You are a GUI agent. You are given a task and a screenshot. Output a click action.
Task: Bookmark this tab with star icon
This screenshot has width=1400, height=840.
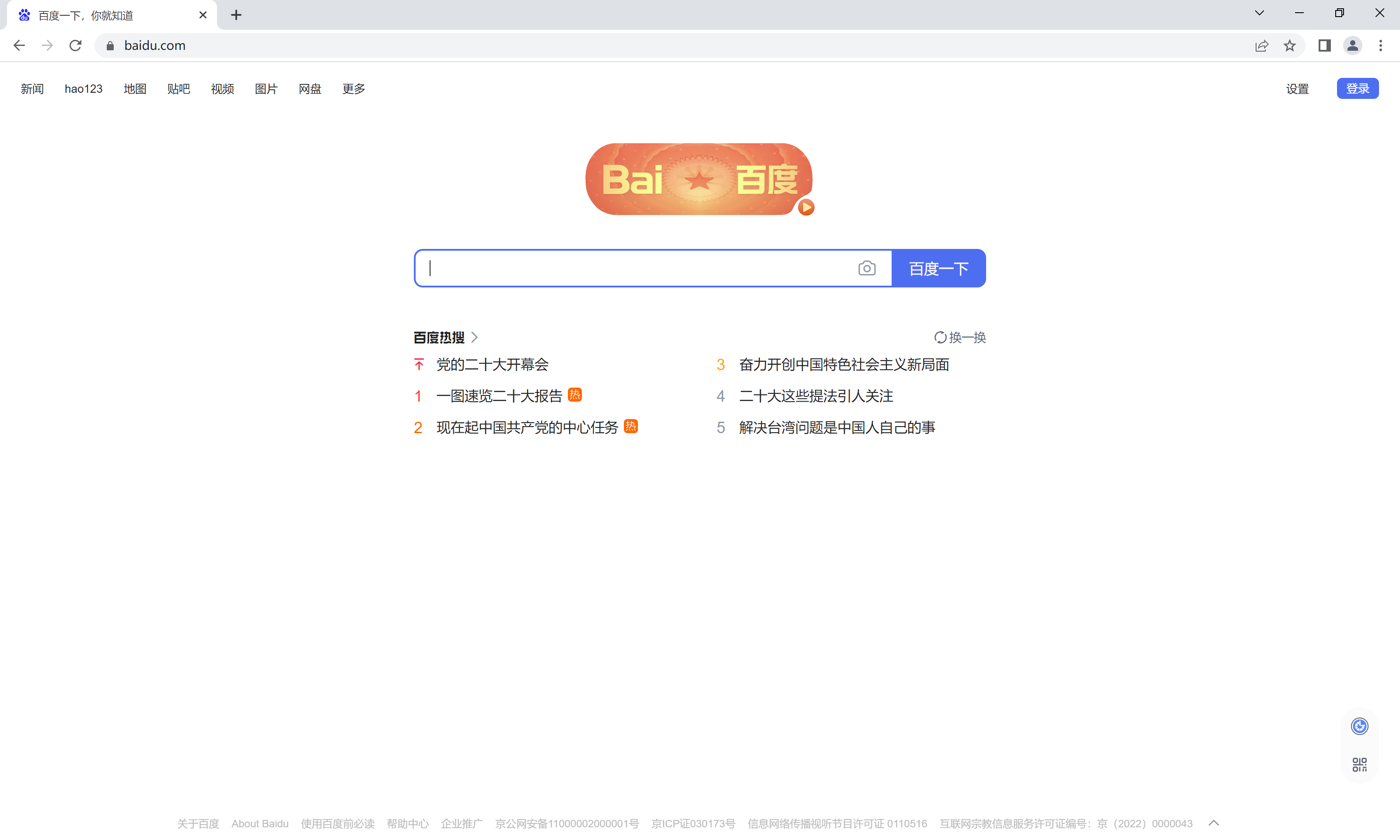[x=1290, y=45]
